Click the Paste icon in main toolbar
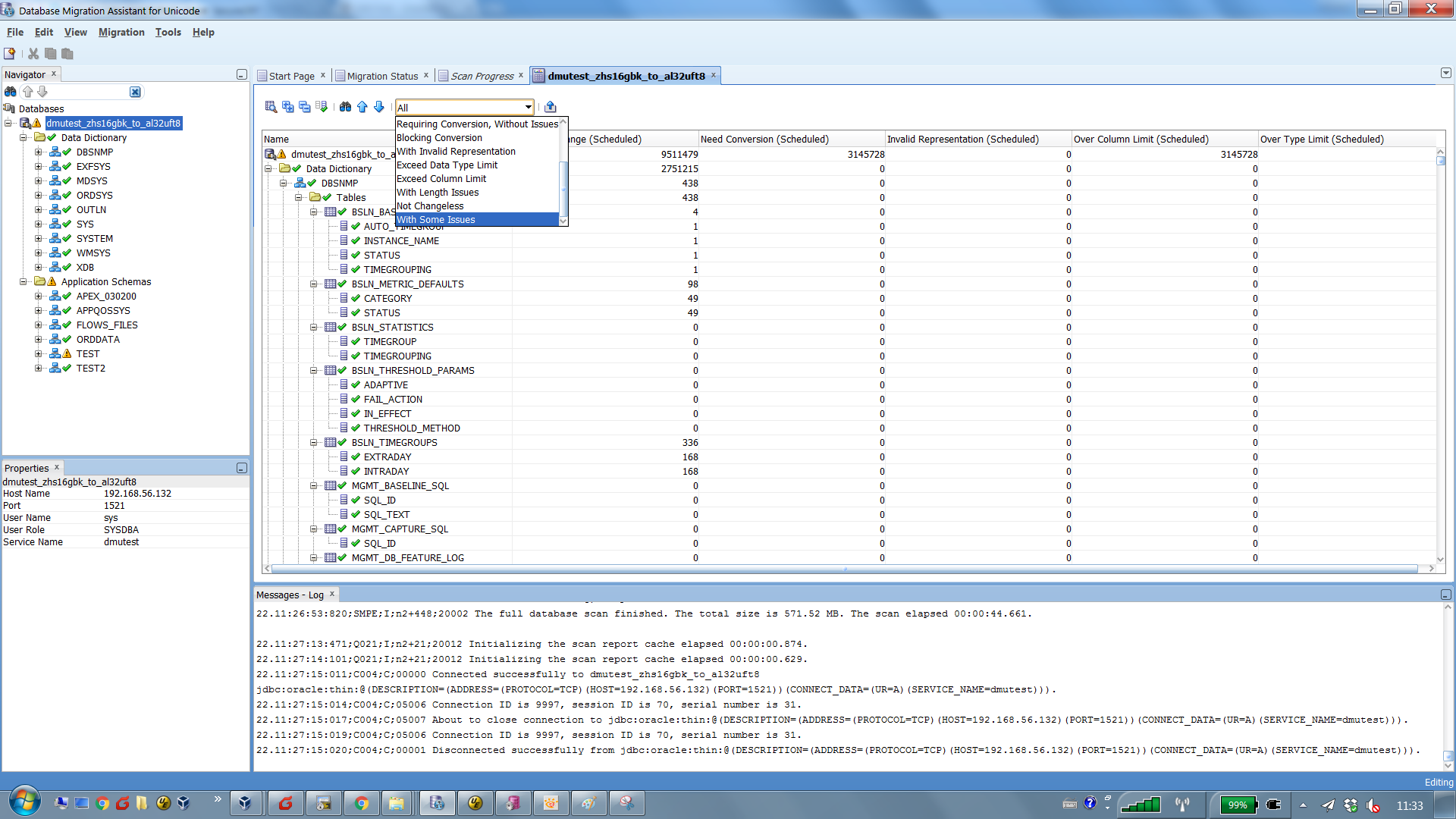1456x819 pixels. [67, 54]
